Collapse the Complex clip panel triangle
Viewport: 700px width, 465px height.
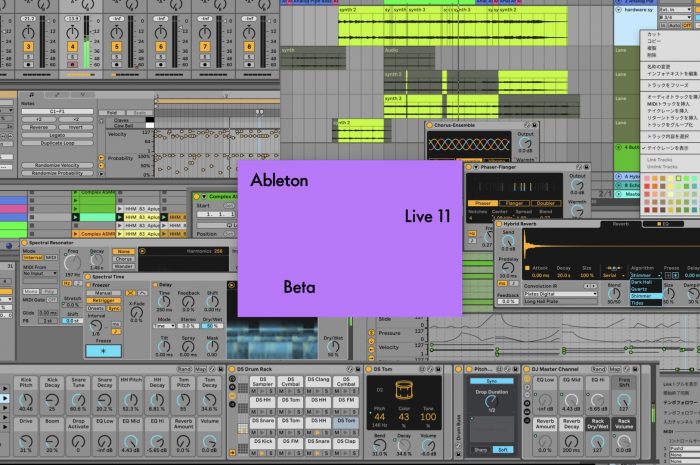coord(204,196)
